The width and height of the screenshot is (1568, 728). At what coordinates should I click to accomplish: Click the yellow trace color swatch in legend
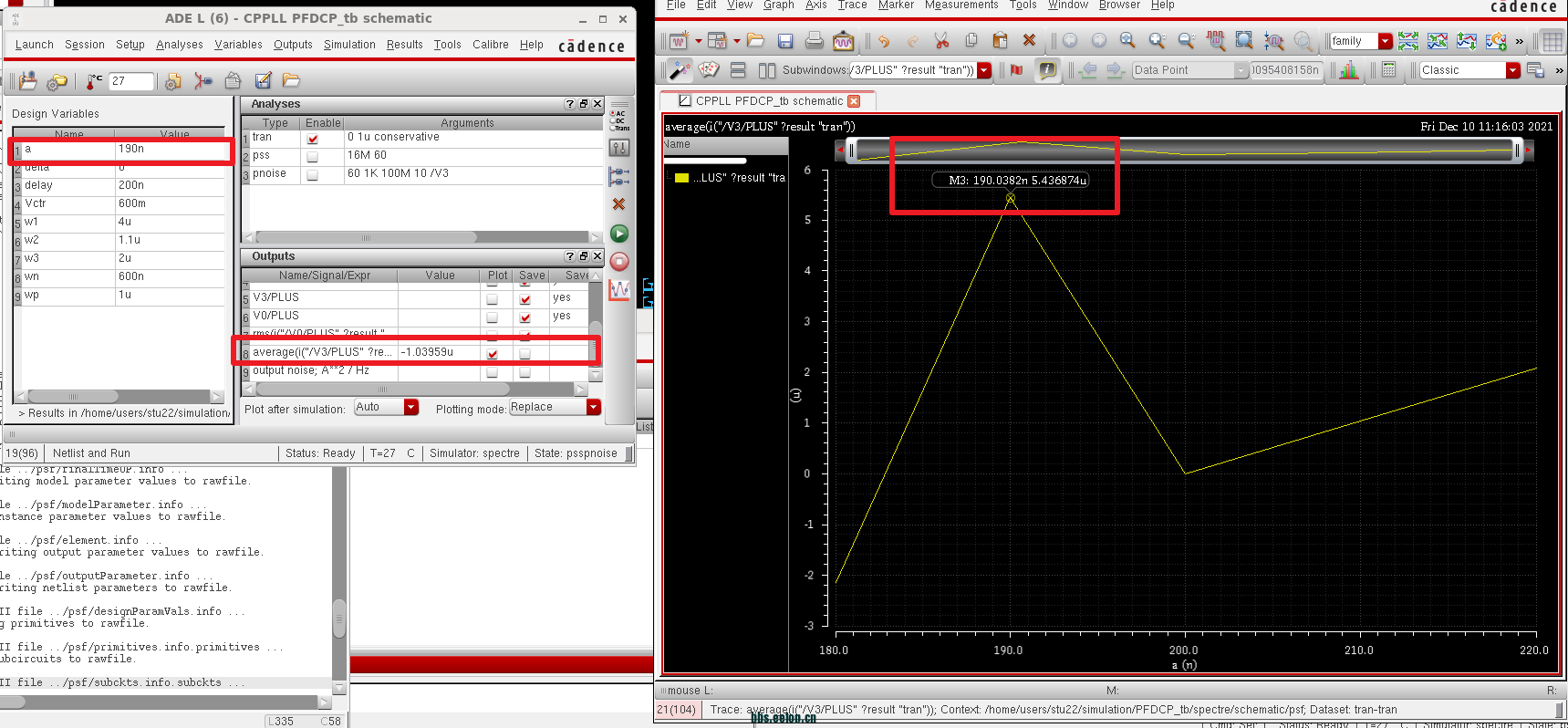point(681,178)
